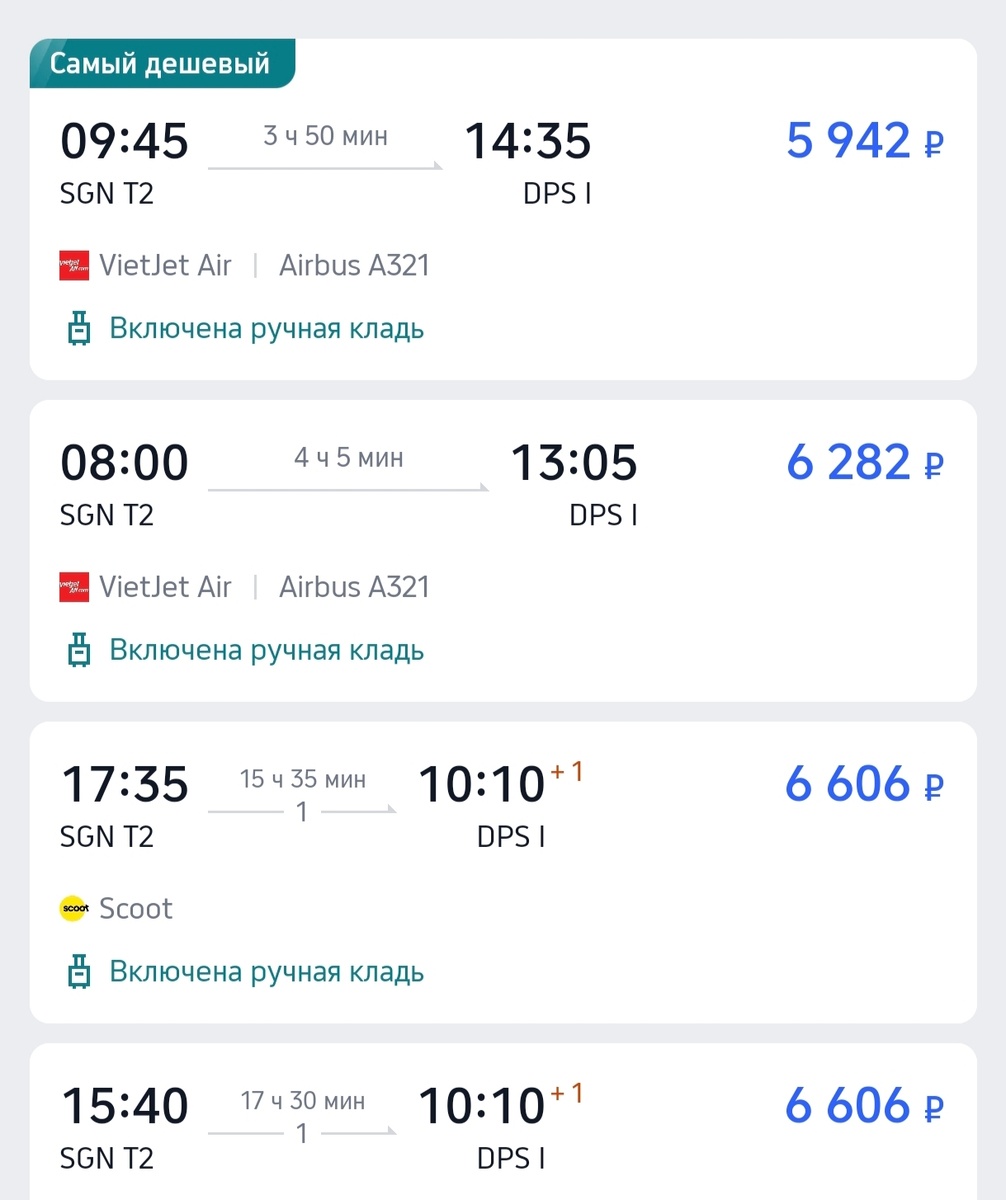Select the 6 606 ₽ Scoot price

click(864, 784)
